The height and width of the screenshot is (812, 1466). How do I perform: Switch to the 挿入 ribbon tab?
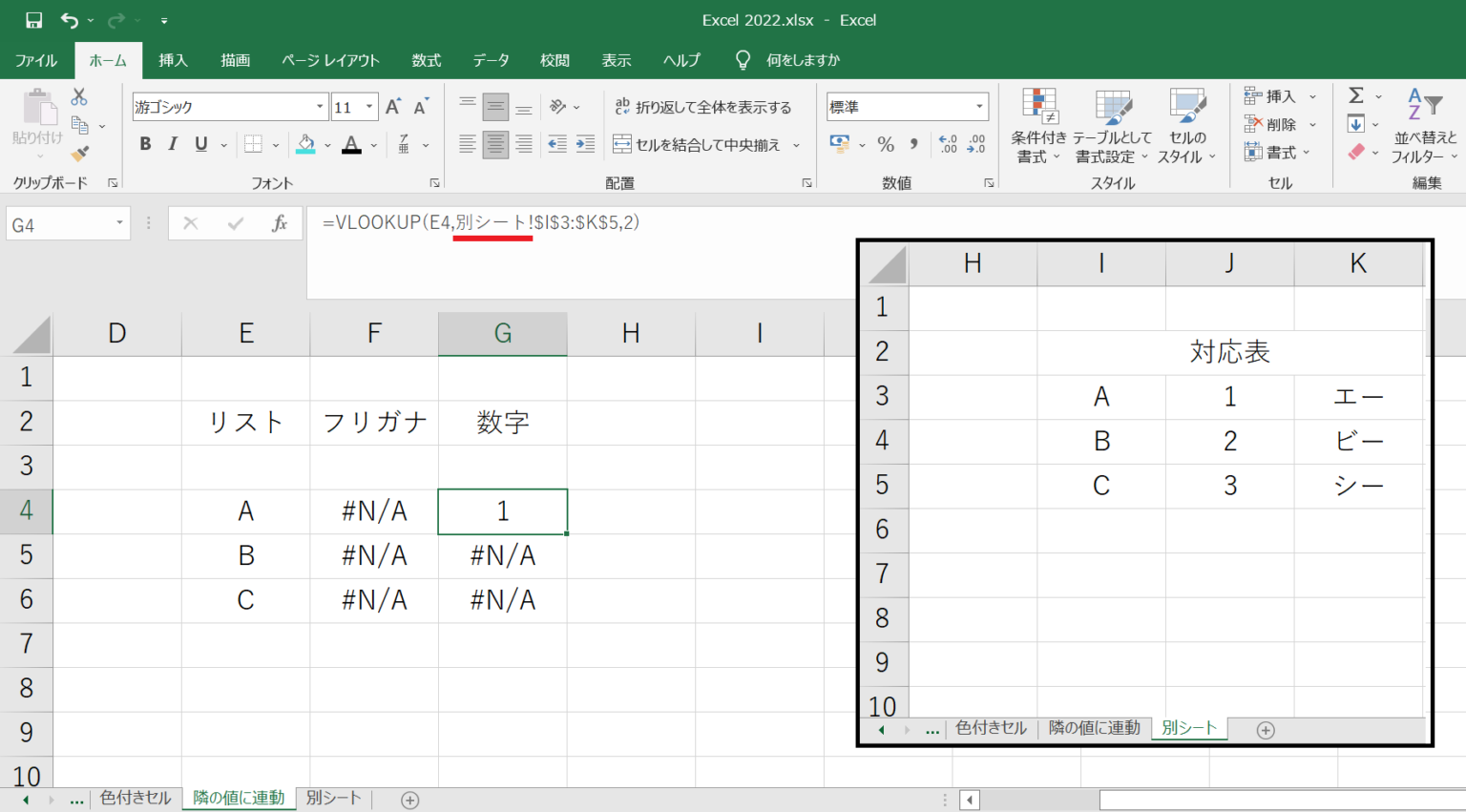tap(173, 60)
